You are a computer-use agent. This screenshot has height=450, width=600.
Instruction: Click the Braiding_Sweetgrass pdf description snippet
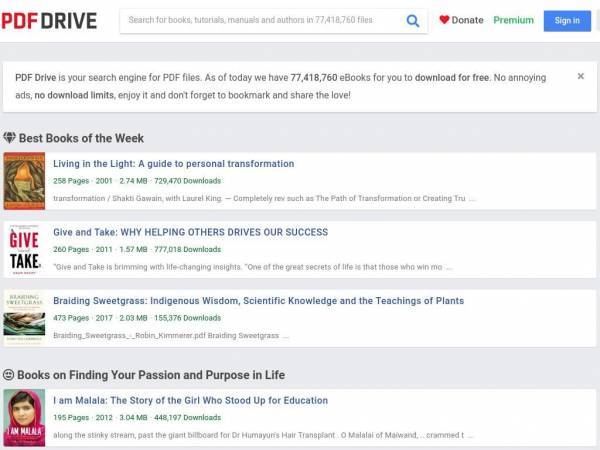coord(171,336)
